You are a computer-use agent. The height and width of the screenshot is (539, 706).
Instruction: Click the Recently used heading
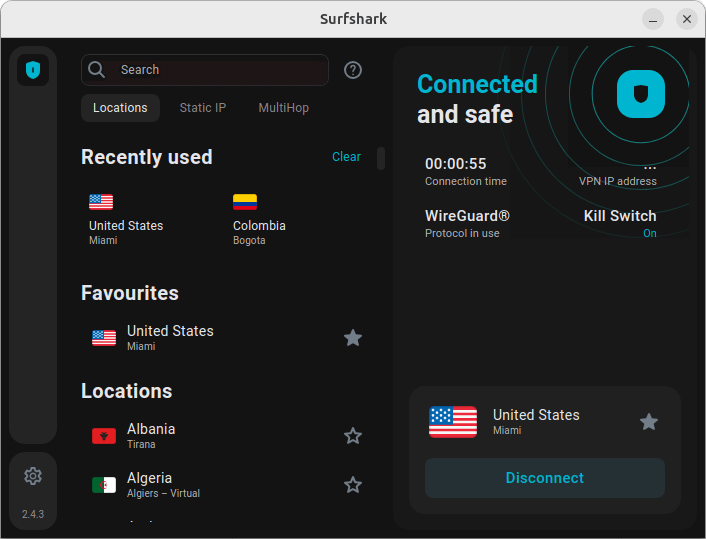click(147, 157)
